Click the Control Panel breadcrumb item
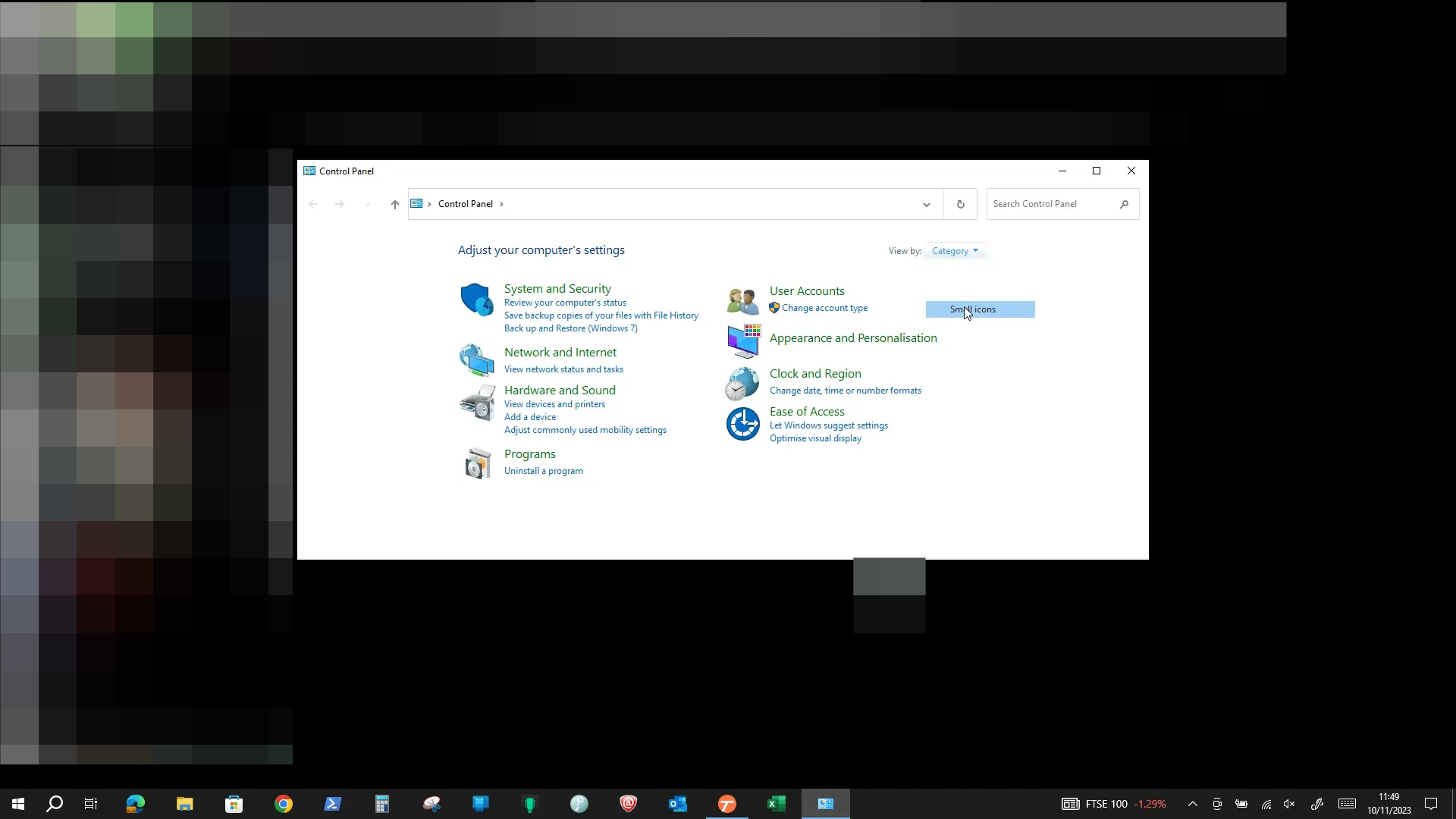This screenshot has height=819, width=1456. click(466, 204)
